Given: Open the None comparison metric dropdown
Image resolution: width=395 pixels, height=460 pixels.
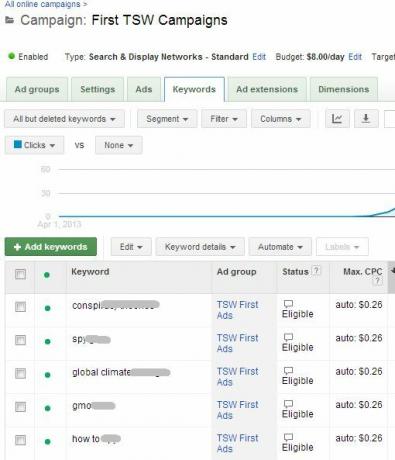Looking at the screenshot, I should click(119, 145).
